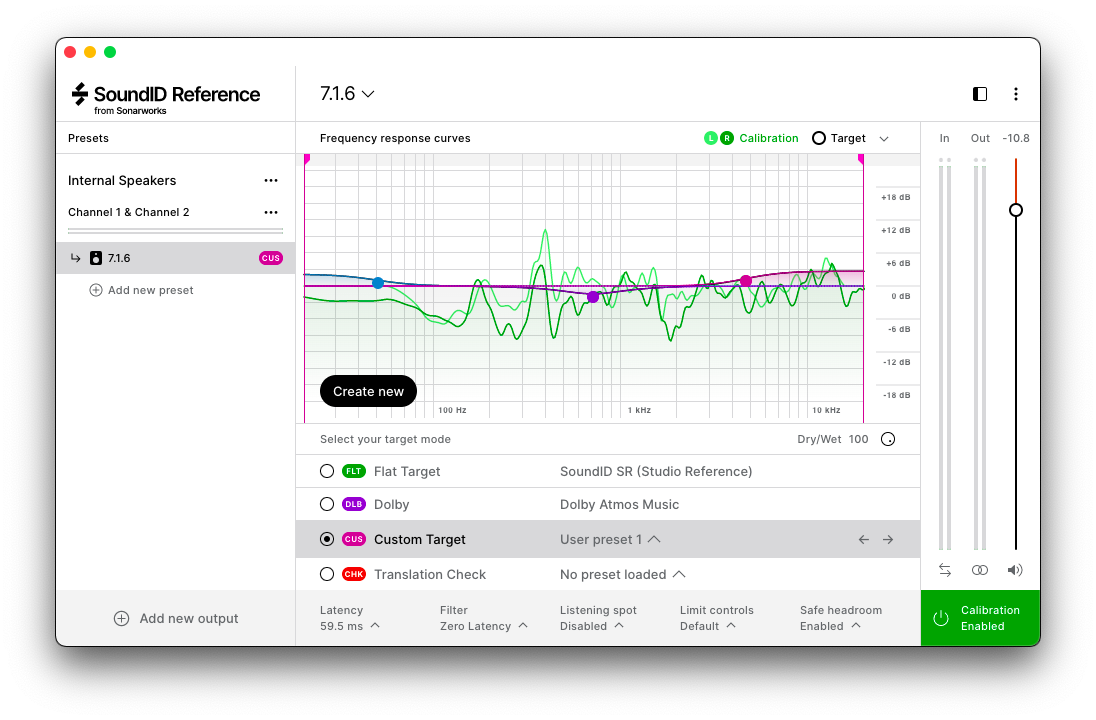Image resolution: width=1096 pixels, height=720 pixels.
Task: Open the three-dot main menu
Action: pyautogui.click(x=1016, y=94)
